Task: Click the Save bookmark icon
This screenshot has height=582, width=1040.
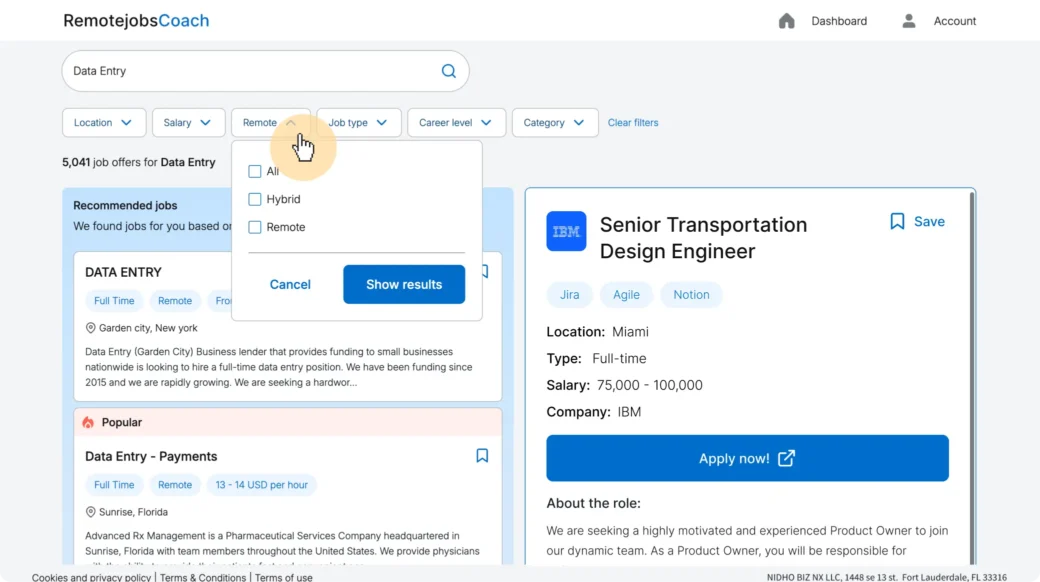Action: point(897,222)
